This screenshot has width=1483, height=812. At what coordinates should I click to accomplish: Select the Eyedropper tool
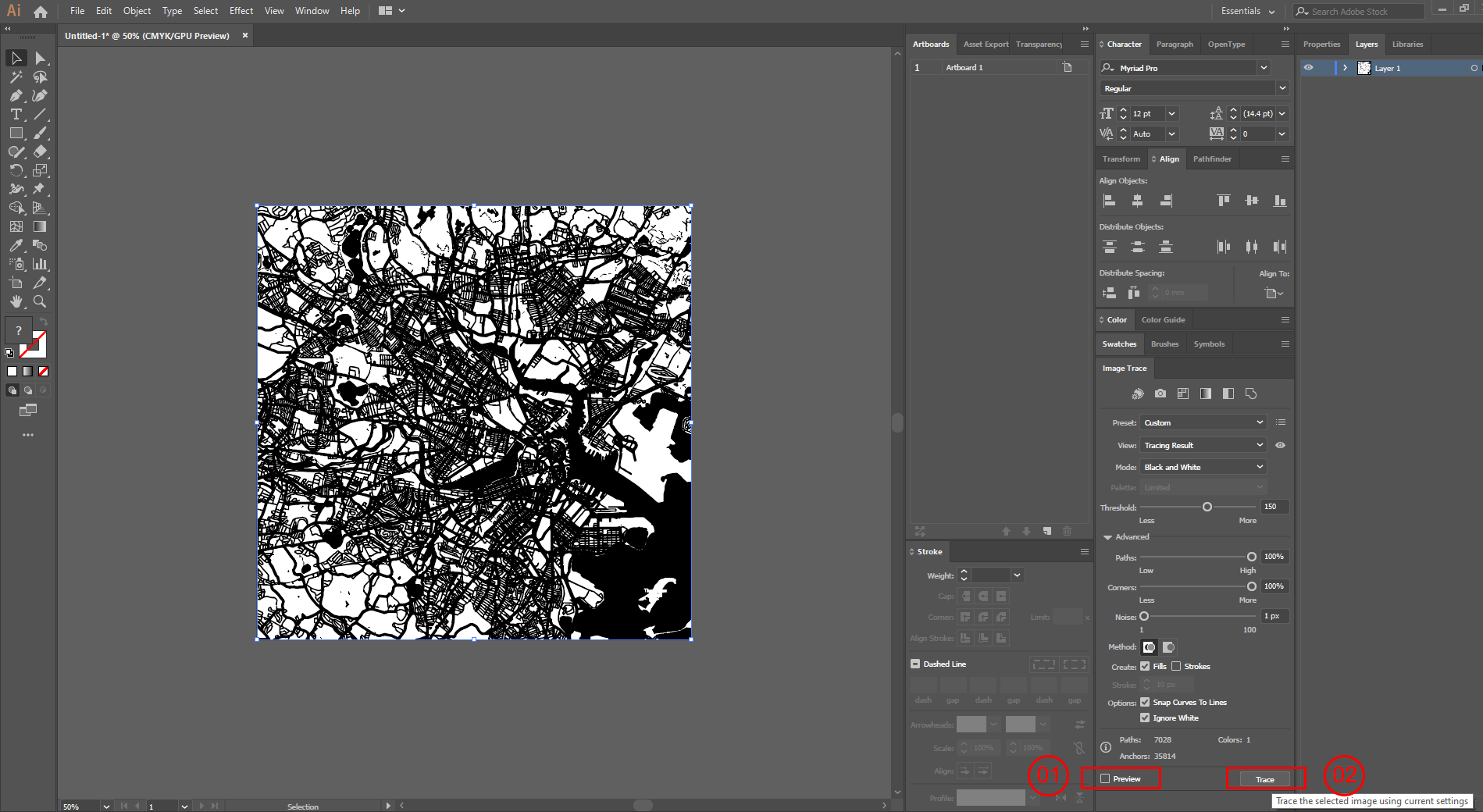[16, 244]
